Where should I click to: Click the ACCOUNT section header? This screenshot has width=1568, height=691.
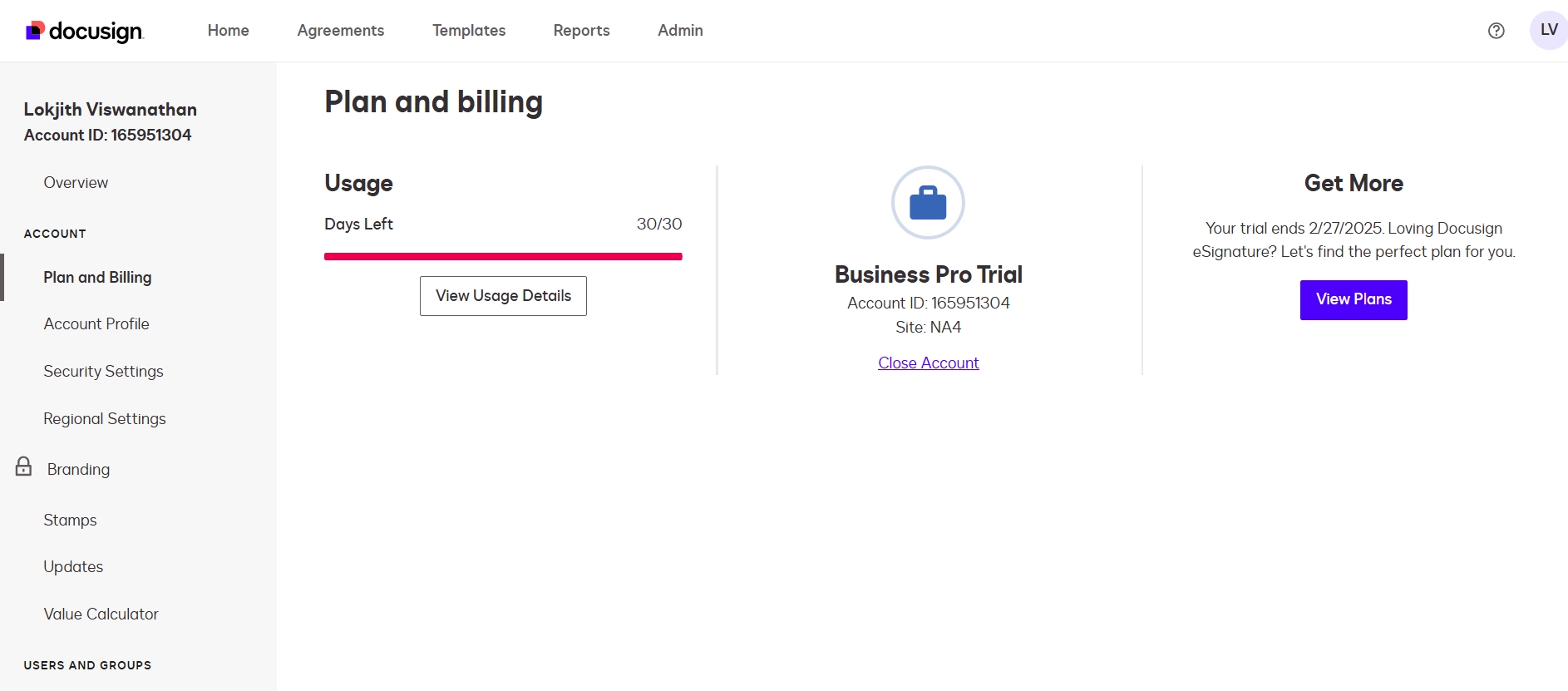click(x=55, y=234)
